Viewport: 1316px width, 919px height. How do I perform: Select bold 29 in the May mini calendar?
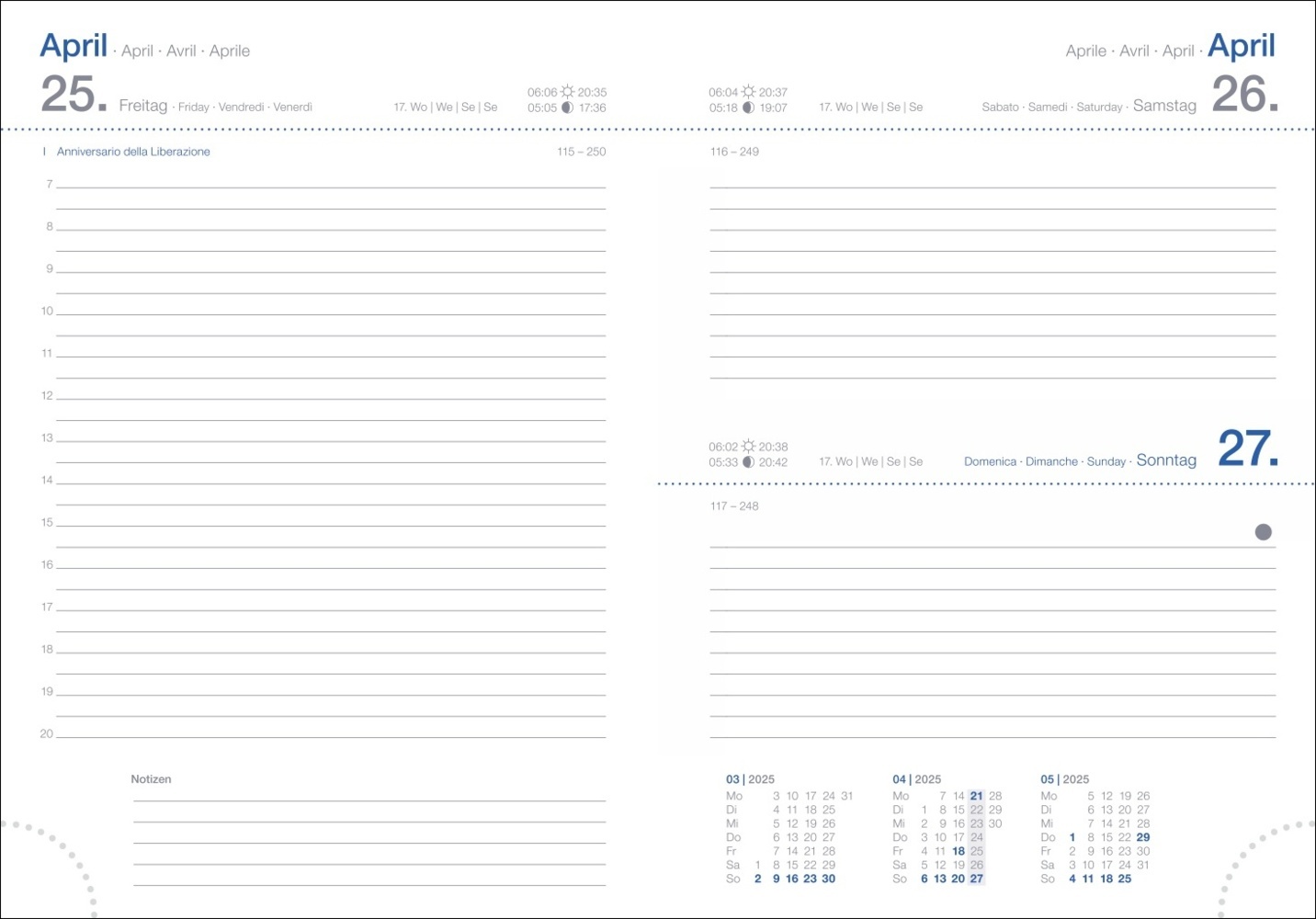coord(1142,837)
